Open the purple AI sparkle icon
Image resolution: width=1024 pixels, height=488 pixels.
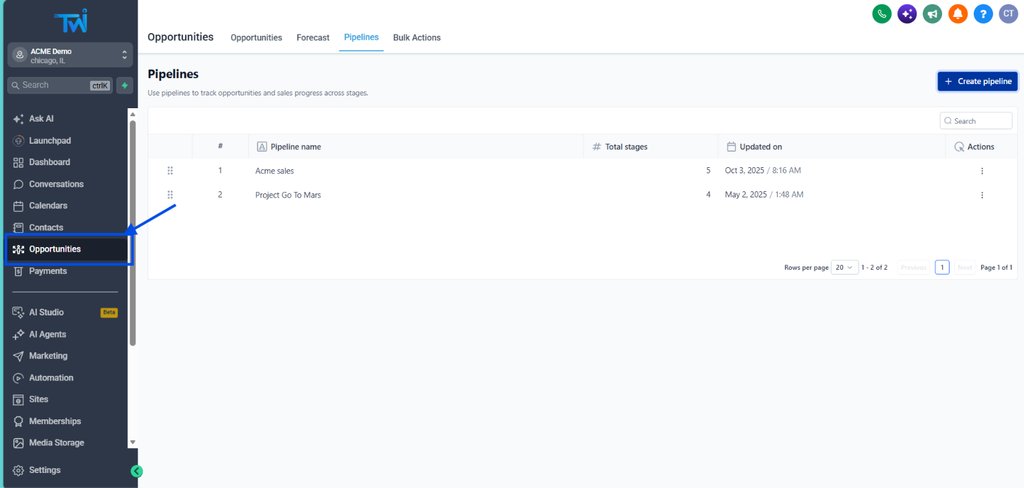[x=907, y=14]
